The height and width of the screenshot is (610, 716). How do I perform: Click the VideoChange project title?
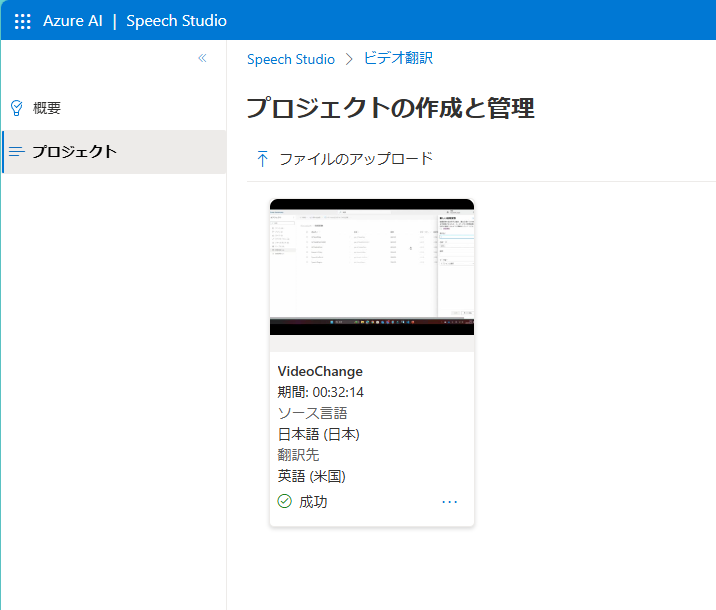pos(320,371)
